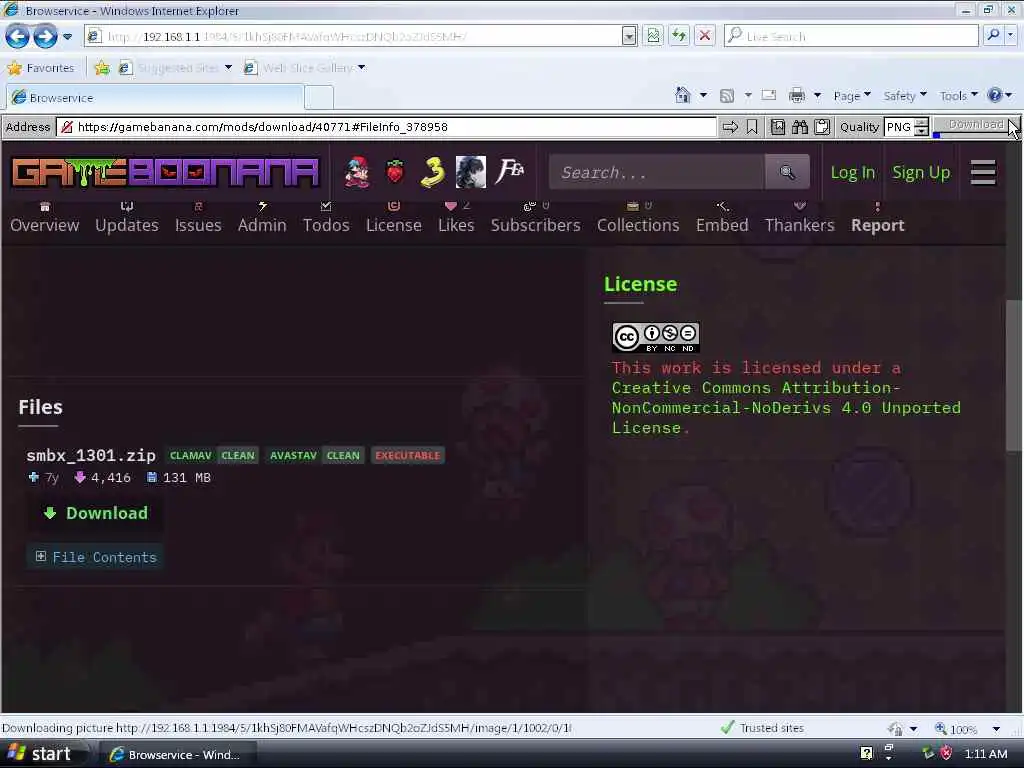Viewport: 1024px width, 768px height.
Task: Go forward with the IE Forward arrow
Action: (x=45, y=37)
